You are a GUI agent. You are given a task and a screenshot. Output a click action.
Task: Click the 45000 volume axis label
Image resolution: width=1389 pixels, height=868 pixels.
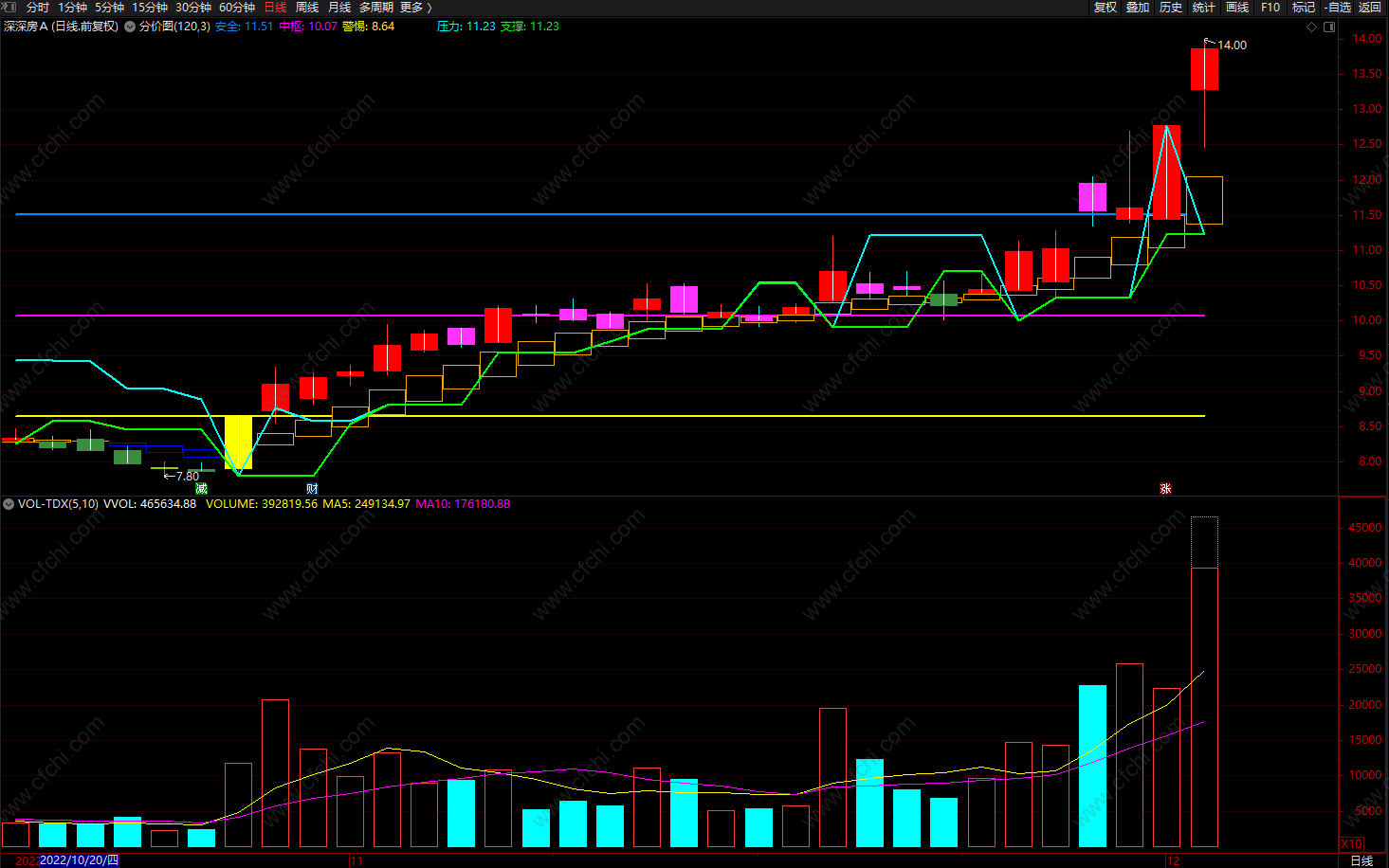tap(1365, 528)
